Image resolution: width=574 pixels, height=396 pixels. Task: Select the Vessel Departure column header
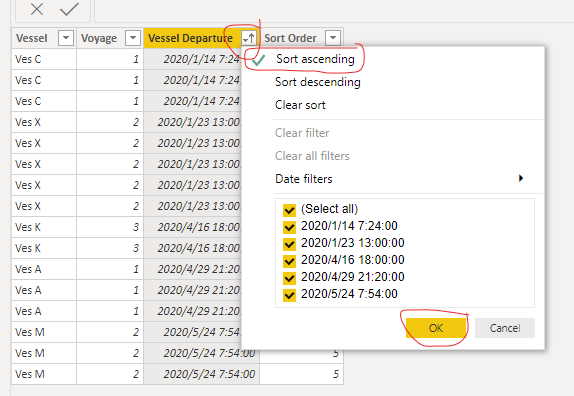tap(201, 38)
